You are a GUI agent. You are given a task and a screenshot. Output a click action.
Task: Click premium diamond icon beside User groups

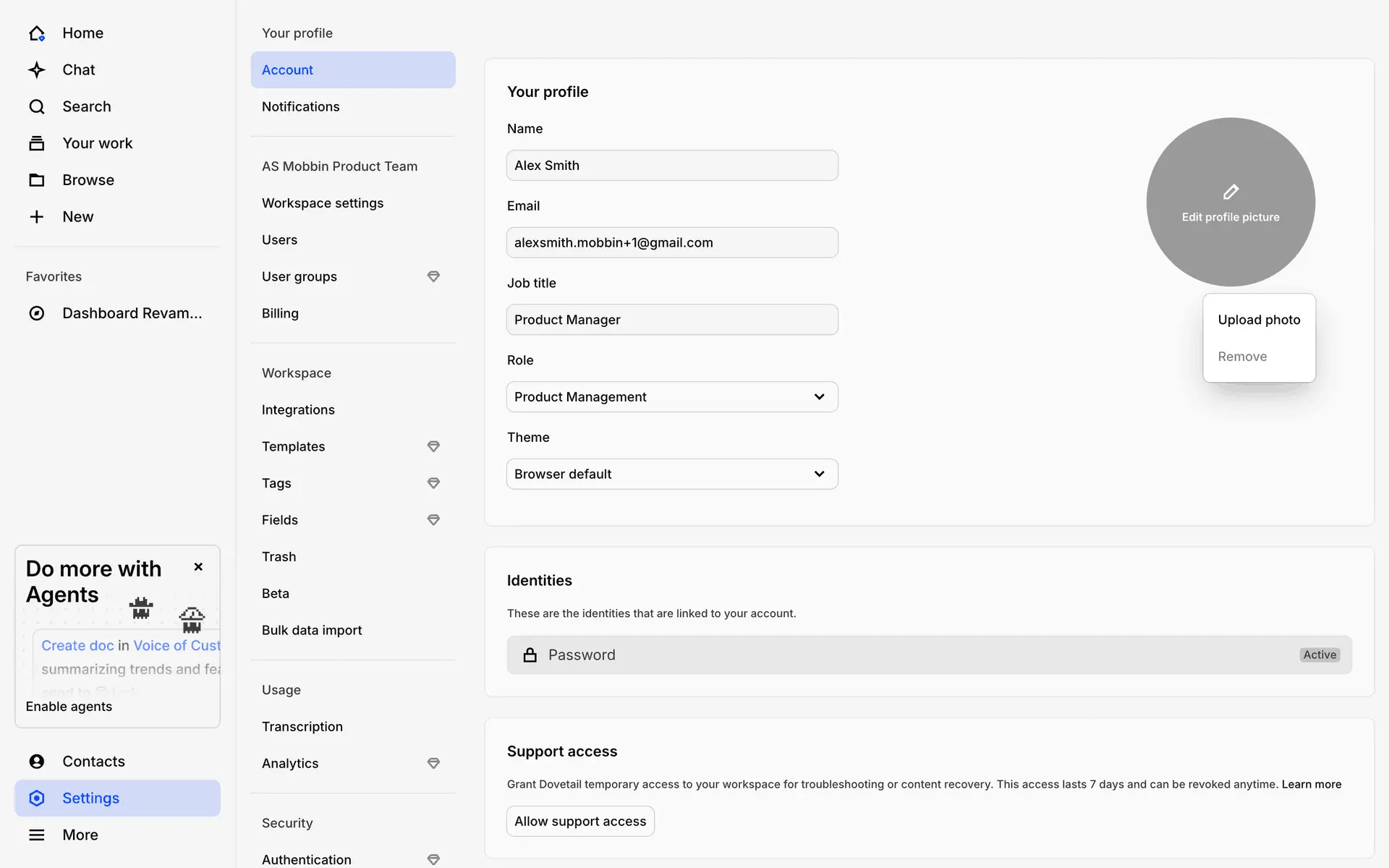(x=433, y=276)
